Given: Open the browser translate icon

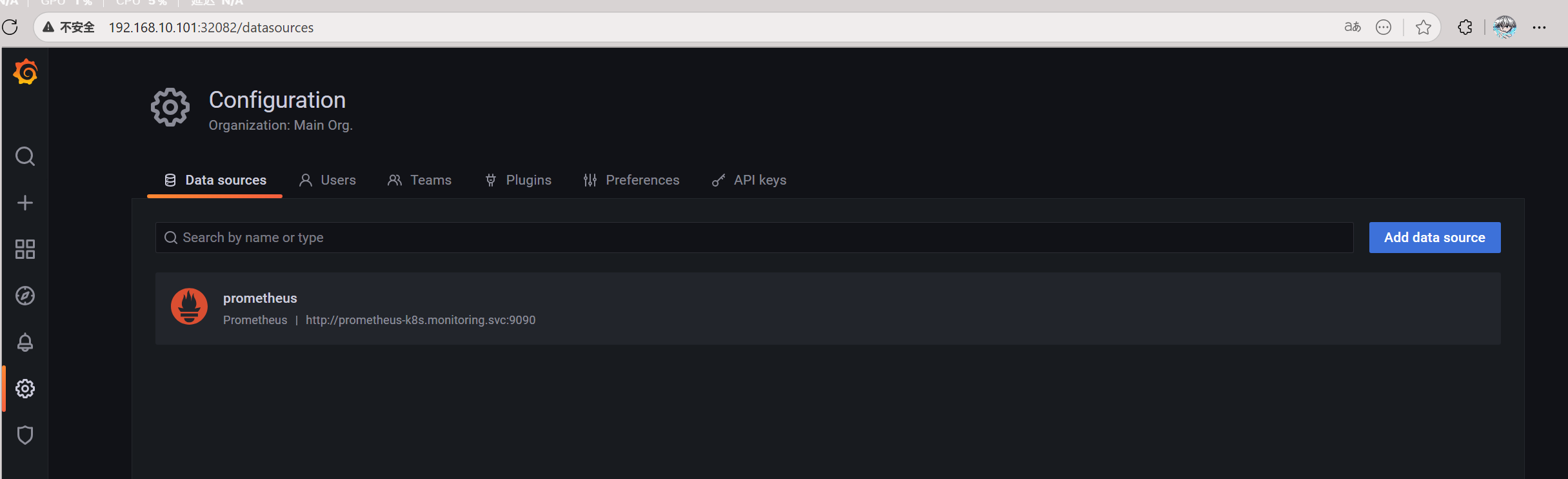Looking at the screenshot, I should click(x=1353, y=27).
